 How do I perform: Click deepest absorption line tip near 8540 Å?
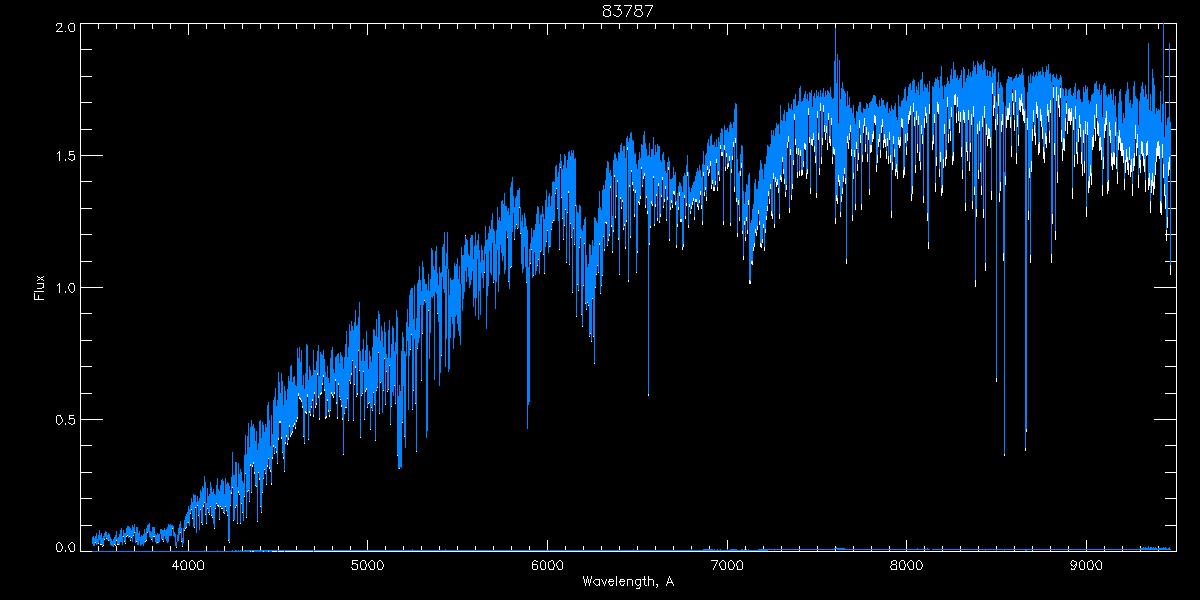[x=1004, y=454]
